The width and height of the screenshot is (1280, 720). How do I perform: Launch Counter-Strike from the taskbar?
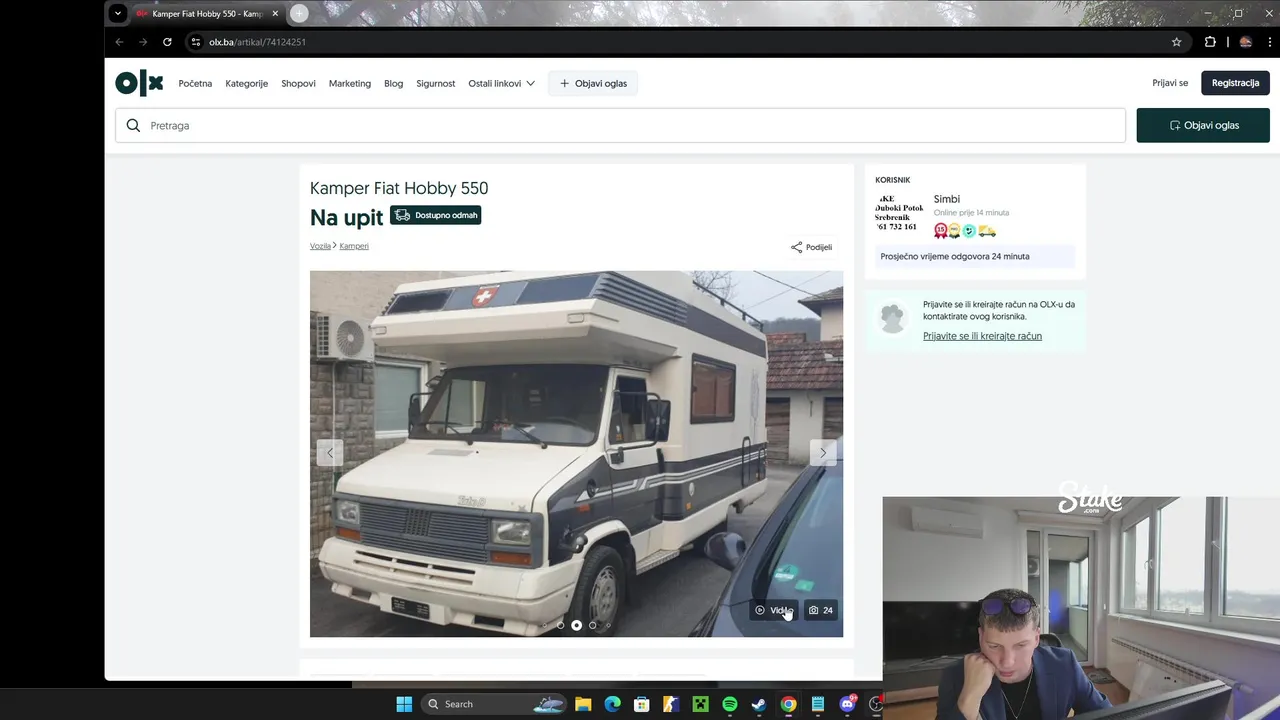pos(671,704)
